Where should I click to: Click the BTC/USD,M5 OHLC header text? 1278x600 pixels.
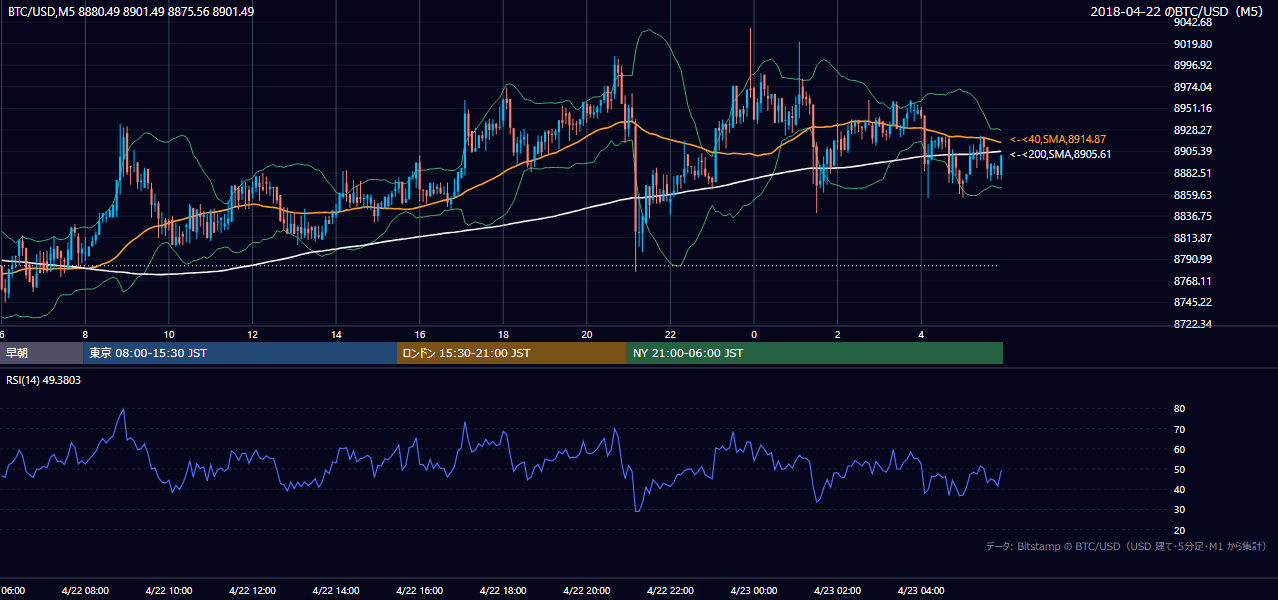coord(131,11)
